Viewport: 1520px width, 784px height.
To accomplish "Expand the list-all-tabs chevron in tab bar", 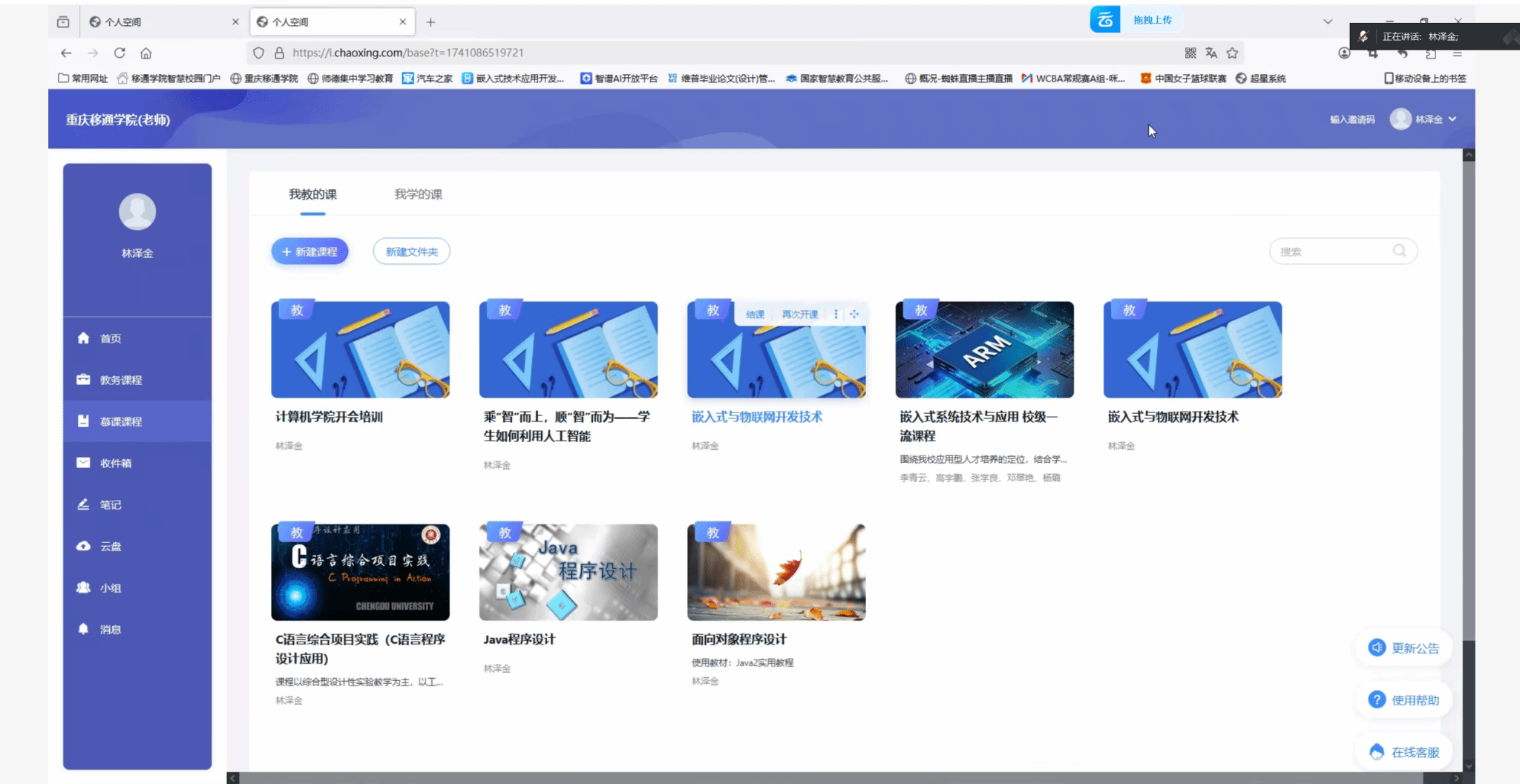I will point(1328,22).
